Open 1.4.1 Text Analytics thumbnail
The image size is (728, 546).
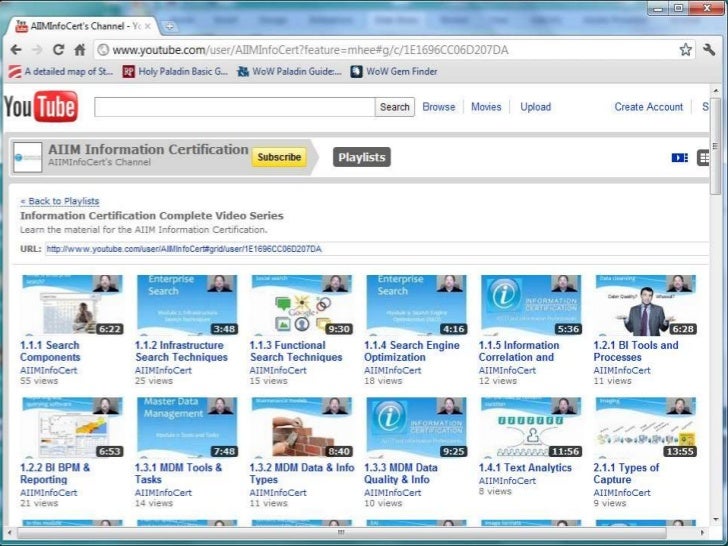pyautogui.click(x=531, y=427)
